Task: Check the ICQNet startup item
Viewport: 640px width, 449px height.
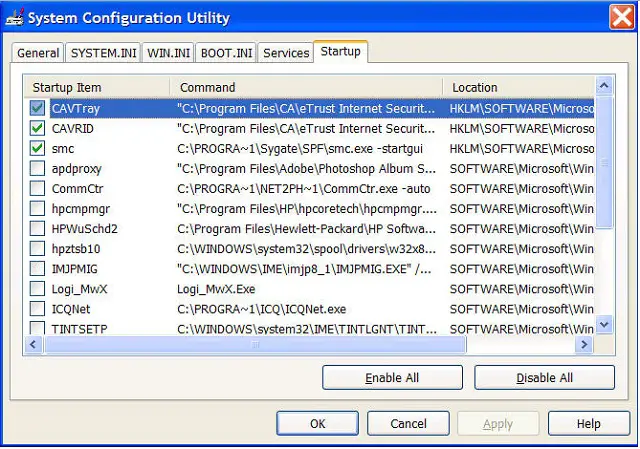Action: click(x=37, y=309)
